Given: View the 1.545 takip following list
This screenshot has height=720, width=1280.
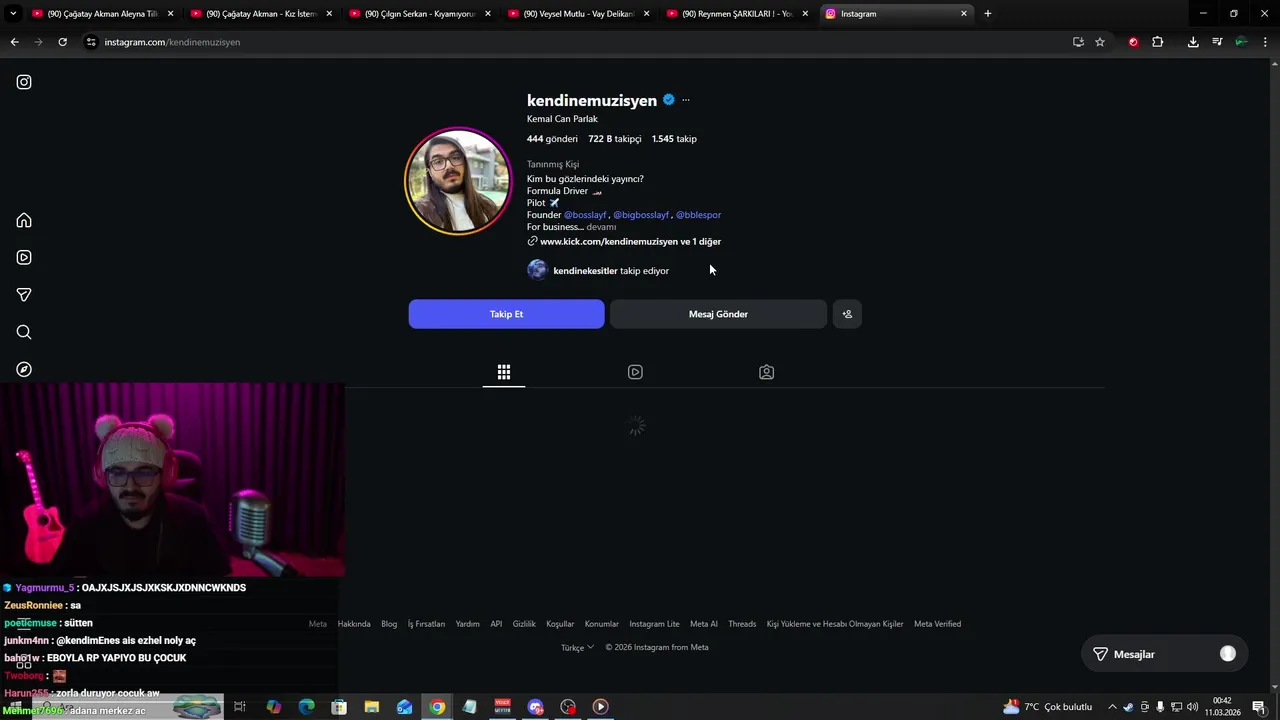Looking at the screenshot, I should coord(674,139).
